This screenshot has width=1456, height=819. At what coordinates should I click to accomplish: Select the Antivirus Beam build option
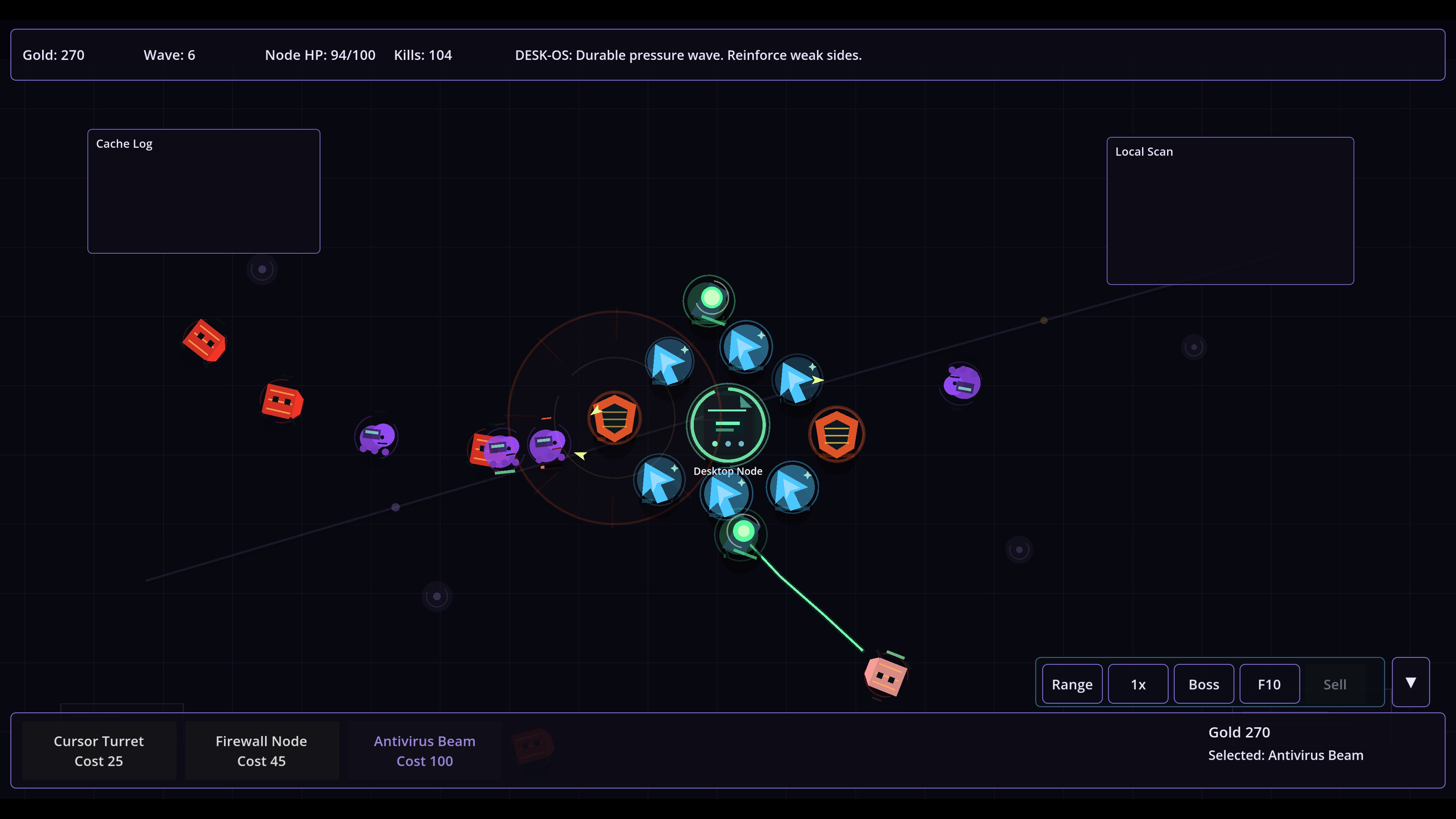[x=425, y=750]
